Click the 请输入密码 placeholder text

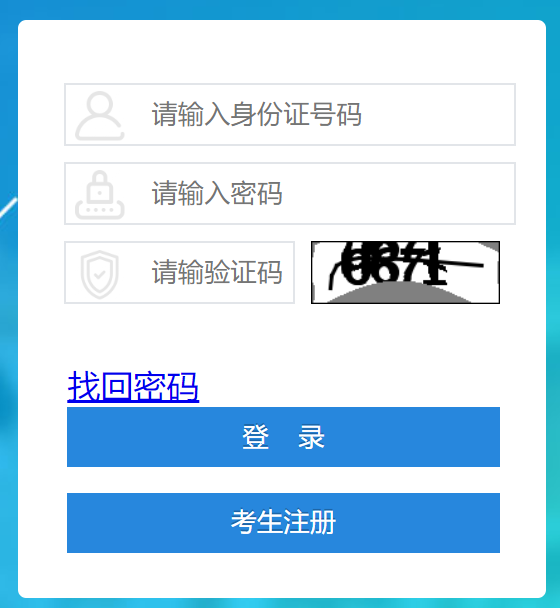point(217,193)
